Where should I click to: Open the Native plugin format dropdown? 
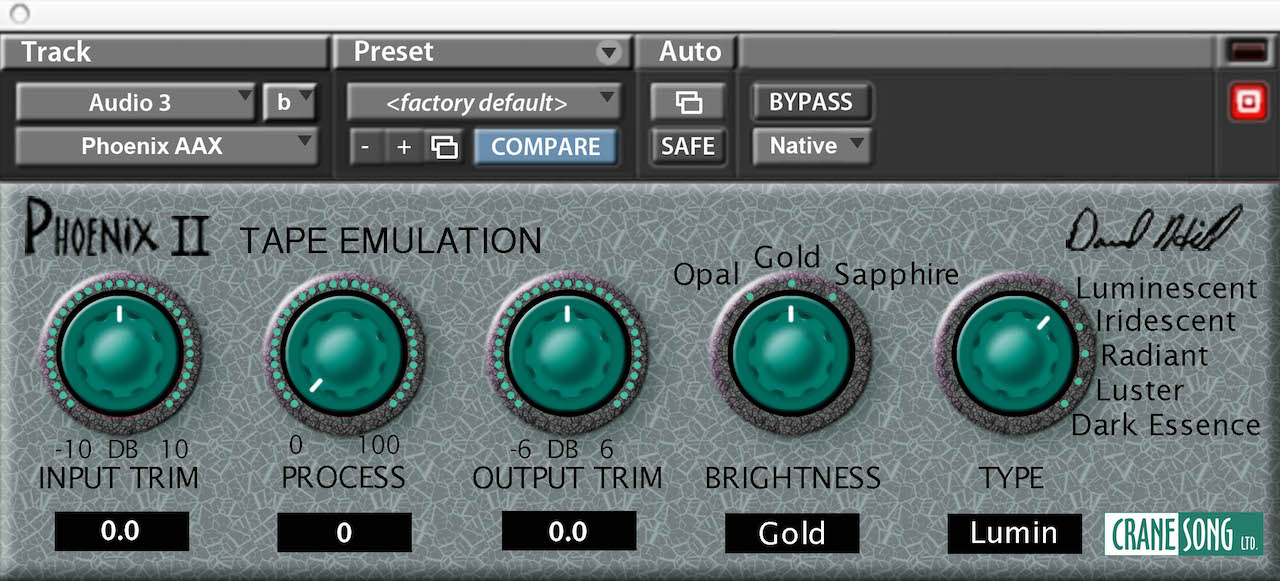click(x=812, y=146)
